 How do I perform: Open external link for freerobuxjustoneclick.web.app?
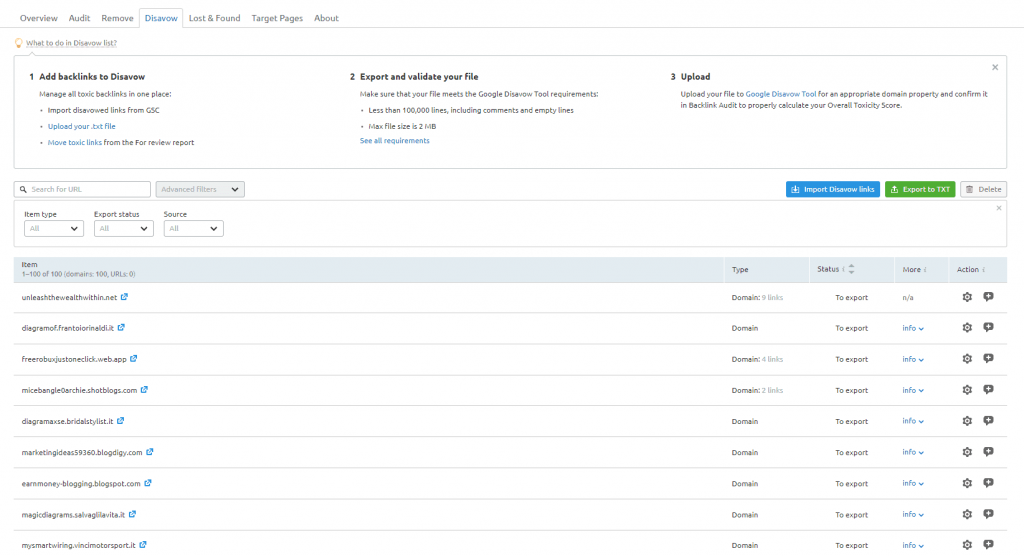tap(133, 359)
